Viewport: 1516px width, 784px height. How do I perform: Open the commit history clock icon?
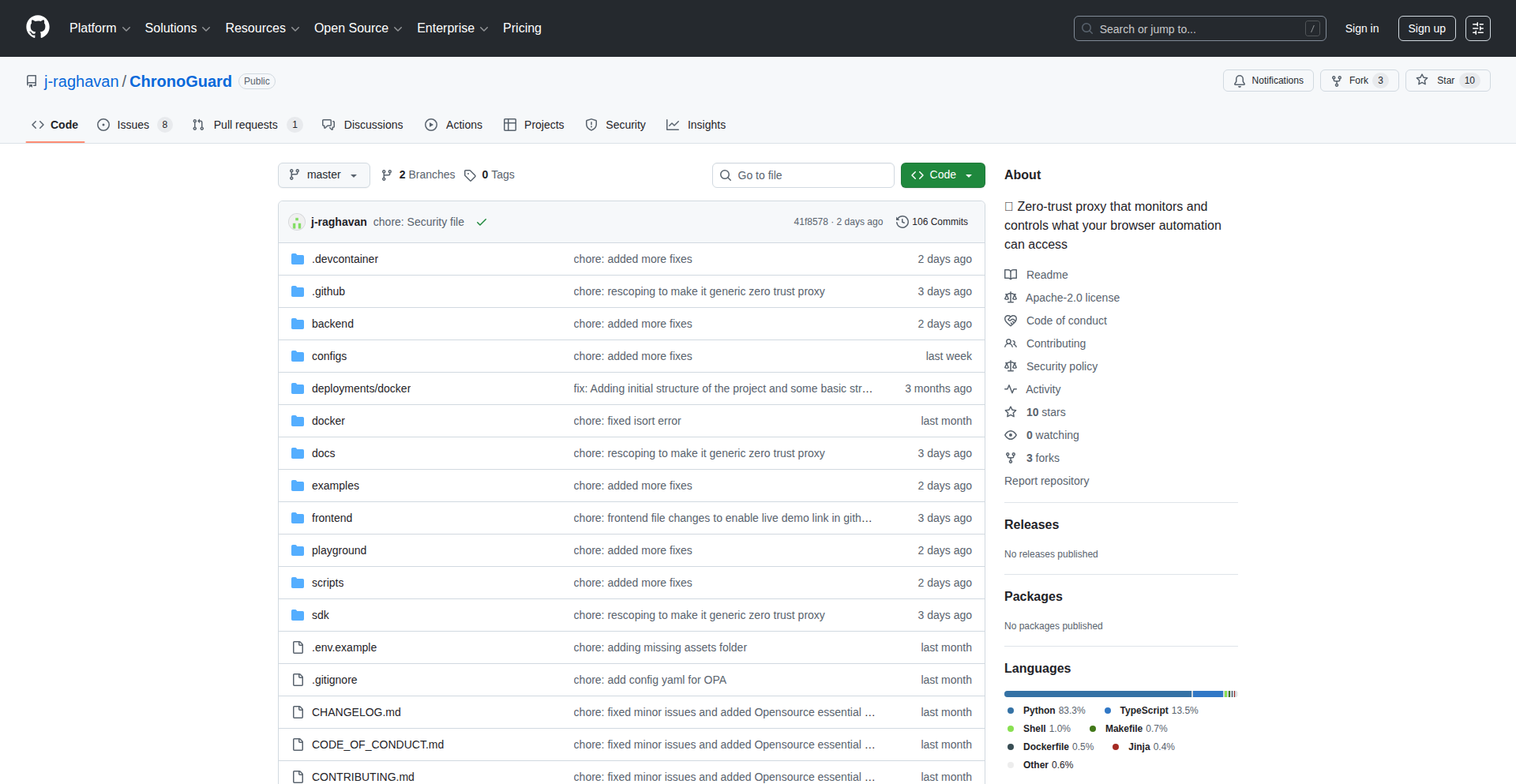902,222
